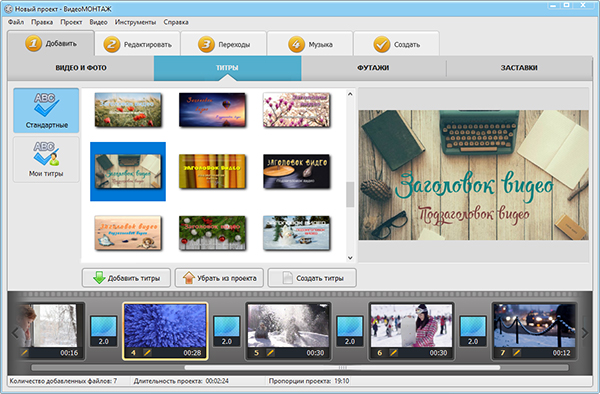Screen dimensions: 600x394
Task: Select the poppy field title template
Action: tap(128, 110)
